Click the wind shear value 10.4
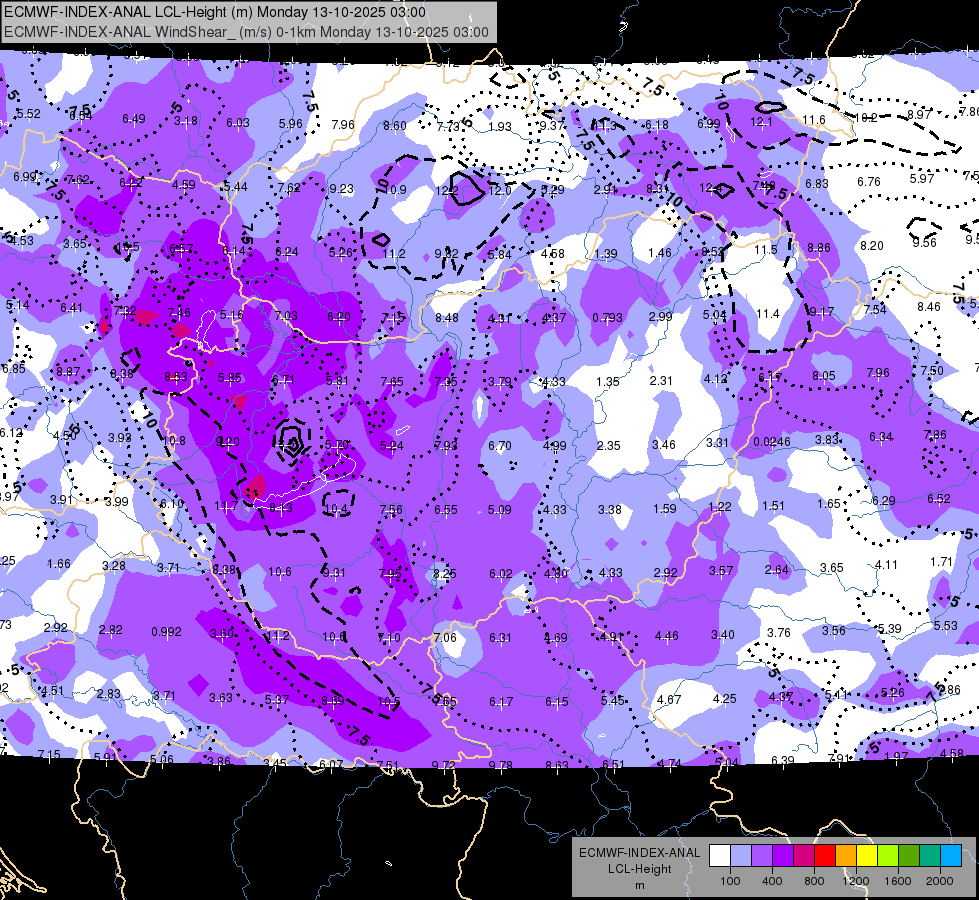Image resolution: width=979 pixels, height=900 pixels. (x=337, y=509)
